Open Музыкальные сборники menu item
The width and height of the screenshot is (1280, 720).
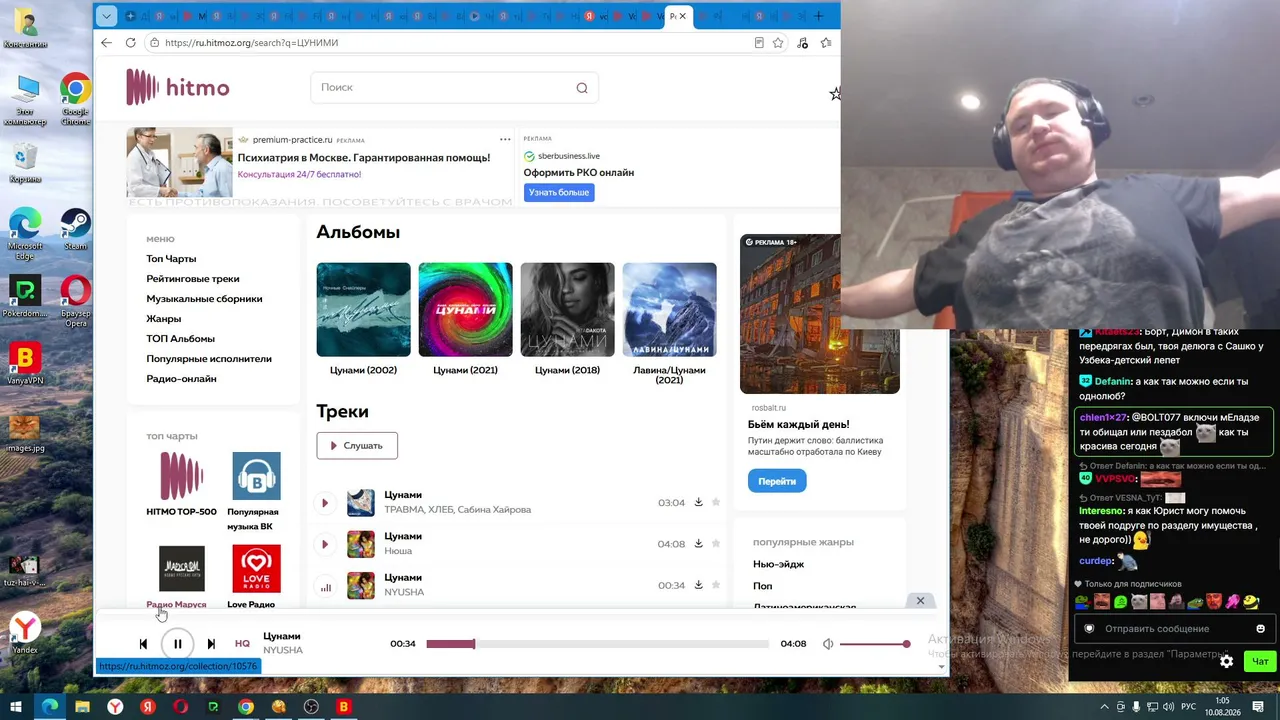(x=204, y=299)
